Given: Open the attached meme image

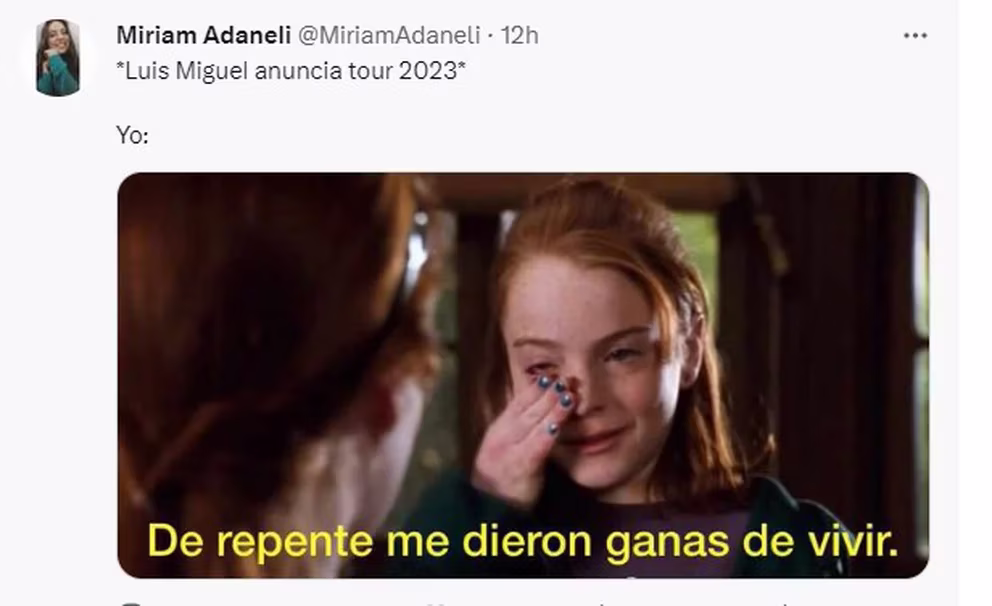Looking at the screenshot, I should click(523, 375).
